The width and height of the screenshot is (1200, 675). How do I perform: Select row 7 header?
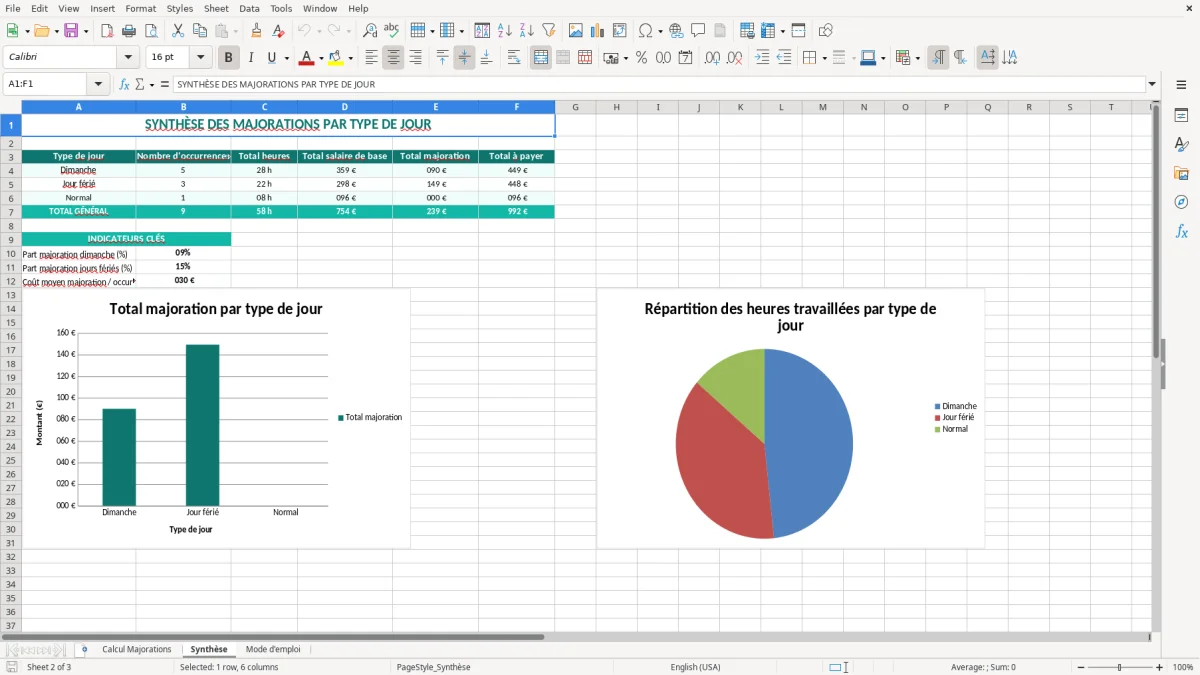tap(10, 212)
